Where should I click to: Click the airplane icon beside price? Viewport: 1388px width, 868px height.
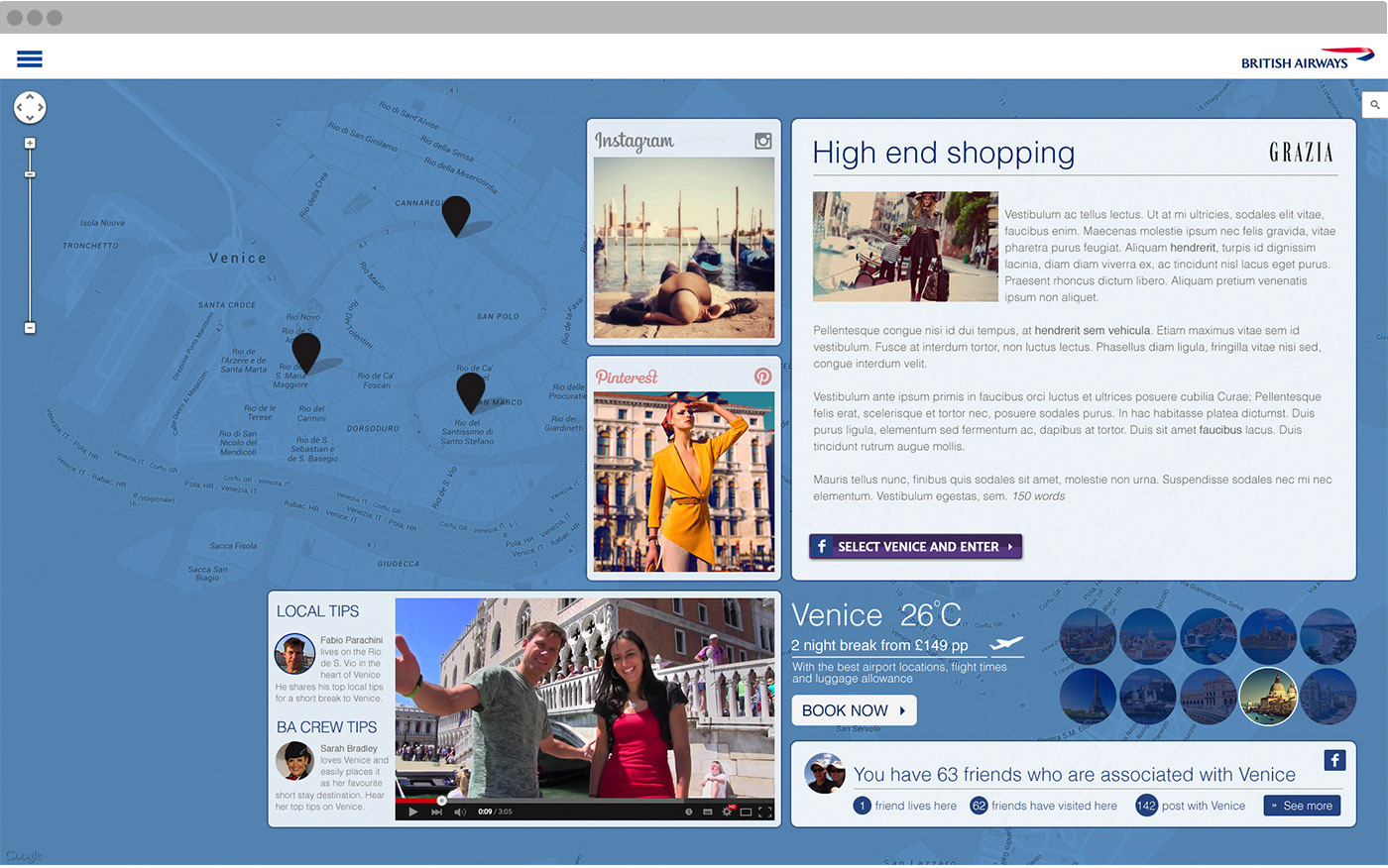pyautogui.click(x=1006, y=645)
